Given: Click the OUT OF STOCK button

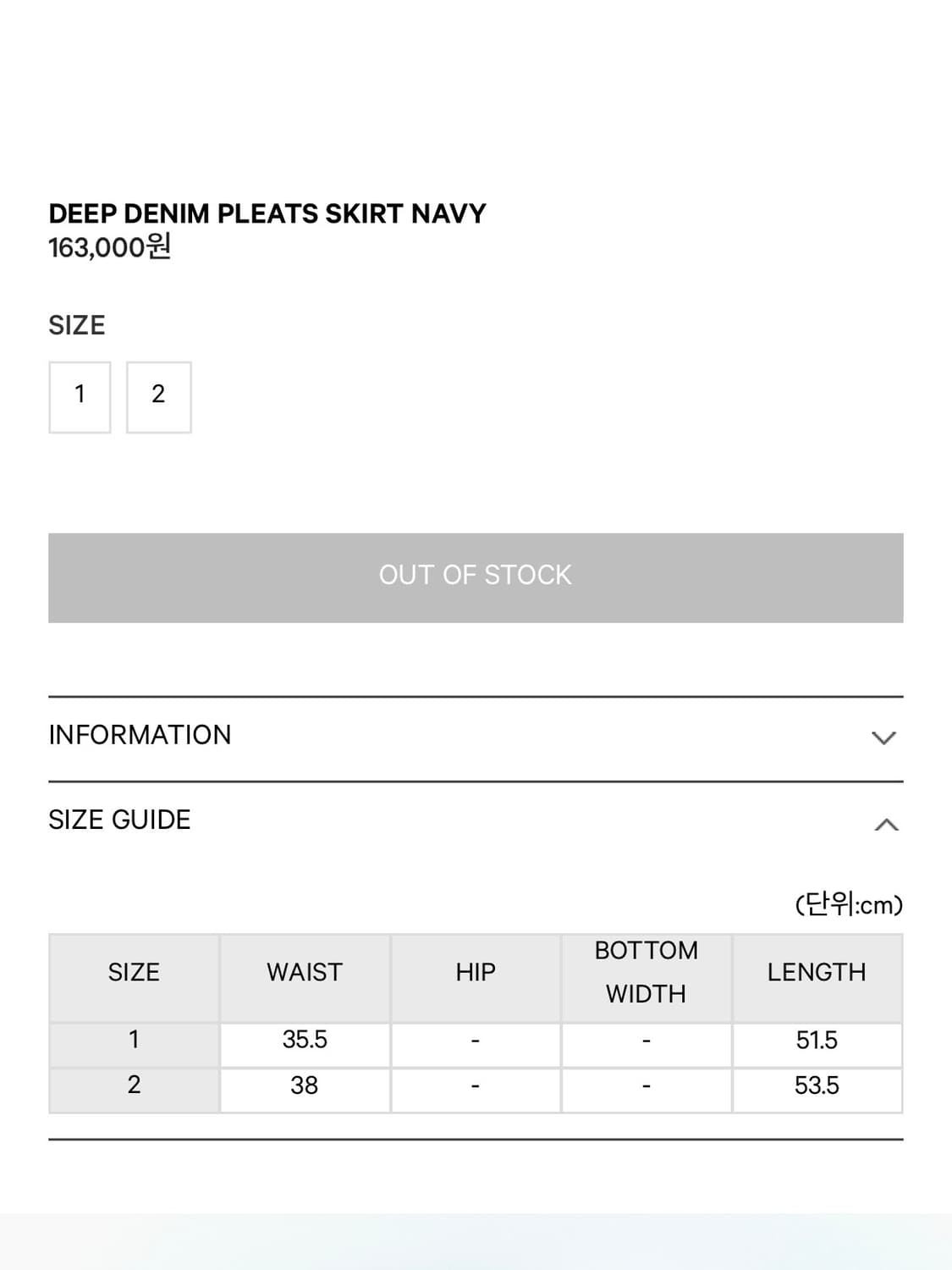Looking at the screenshot, I should pyautogui.click(x=476, y=577).
